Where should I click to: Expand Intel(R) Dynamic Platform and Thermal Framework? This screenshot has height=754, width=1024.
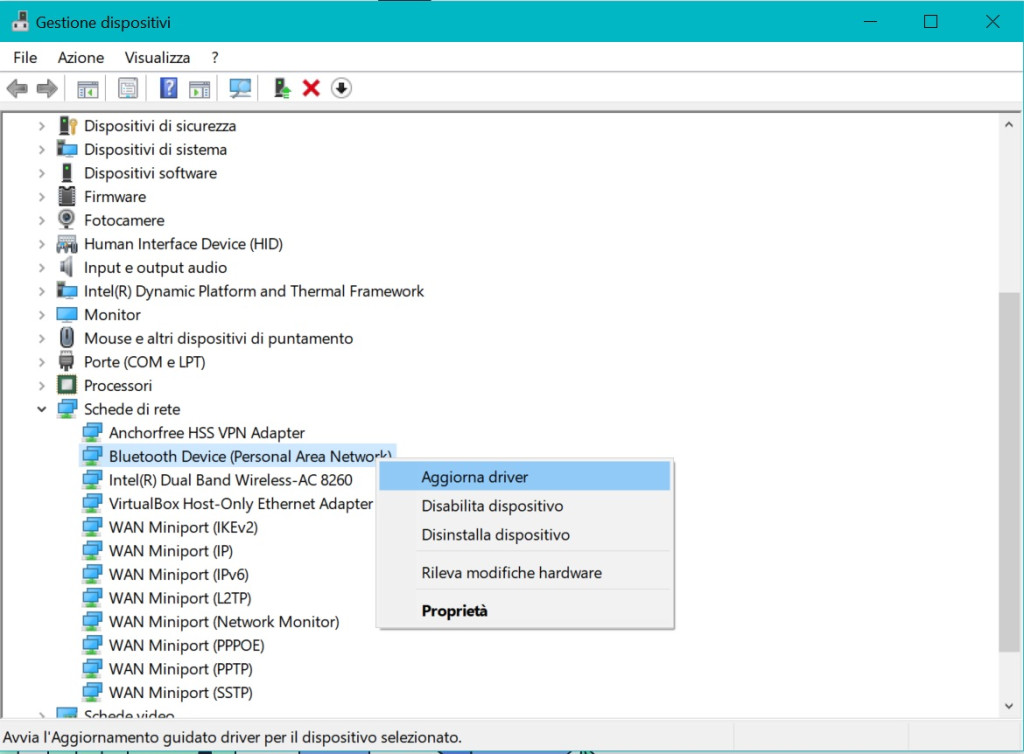click(42, 291)
